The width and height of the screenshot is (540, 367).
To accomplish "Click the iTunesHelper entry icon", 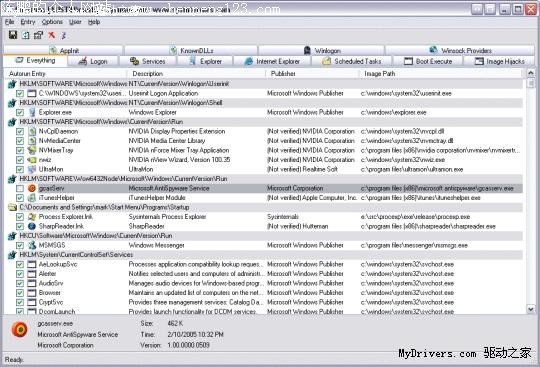I will (x=32, y=198).
